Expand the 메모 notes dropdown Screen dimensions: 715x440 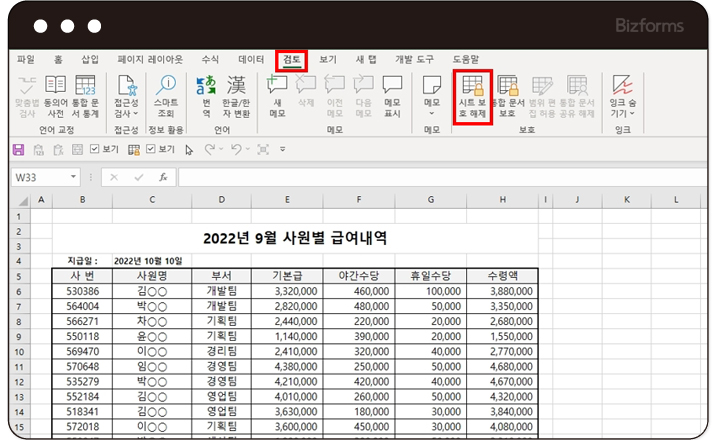tap(432, 113)
